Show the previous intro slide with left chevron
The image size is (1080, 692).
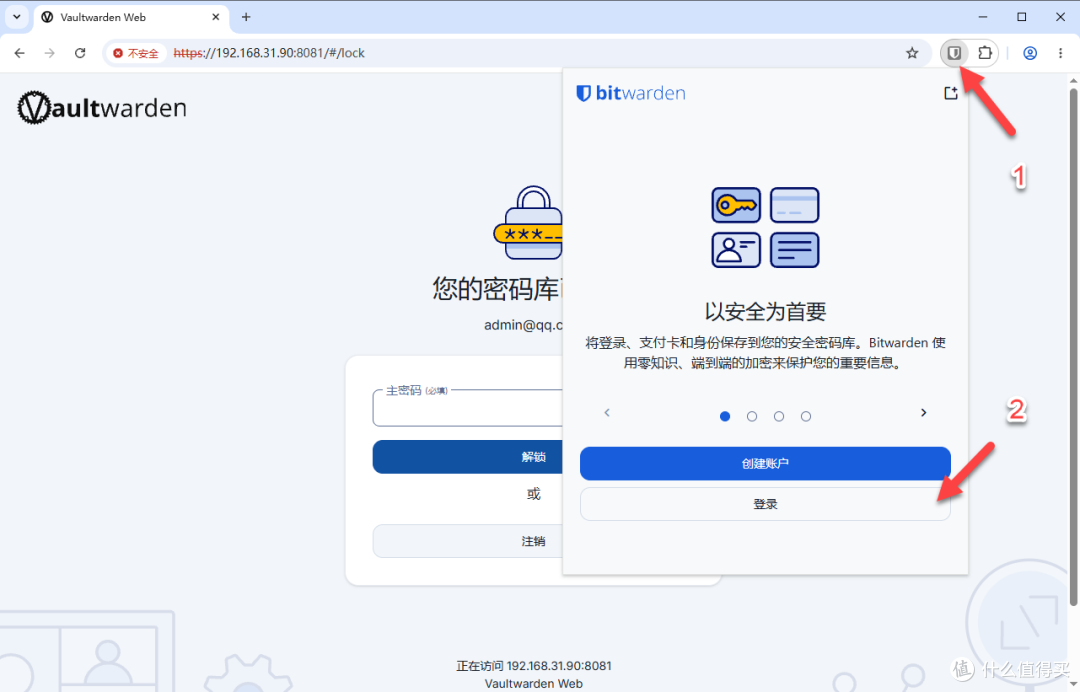[607, 412]
